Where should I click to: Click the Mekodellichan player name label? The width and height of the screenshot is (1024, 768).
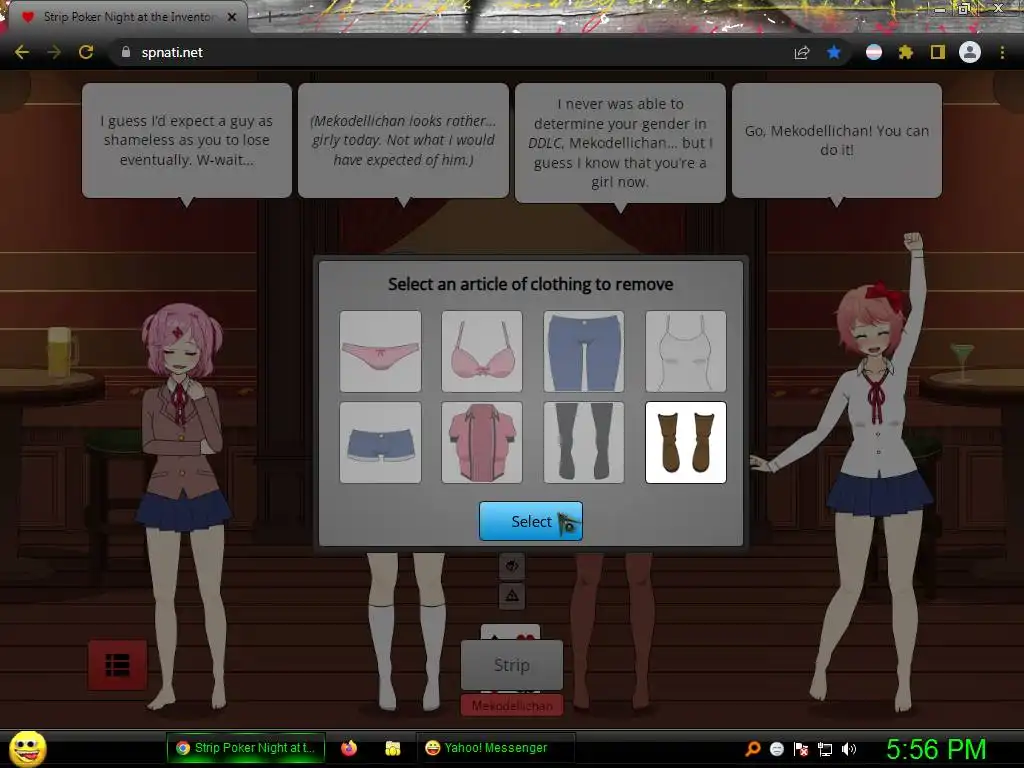click(x=512, y=706)
